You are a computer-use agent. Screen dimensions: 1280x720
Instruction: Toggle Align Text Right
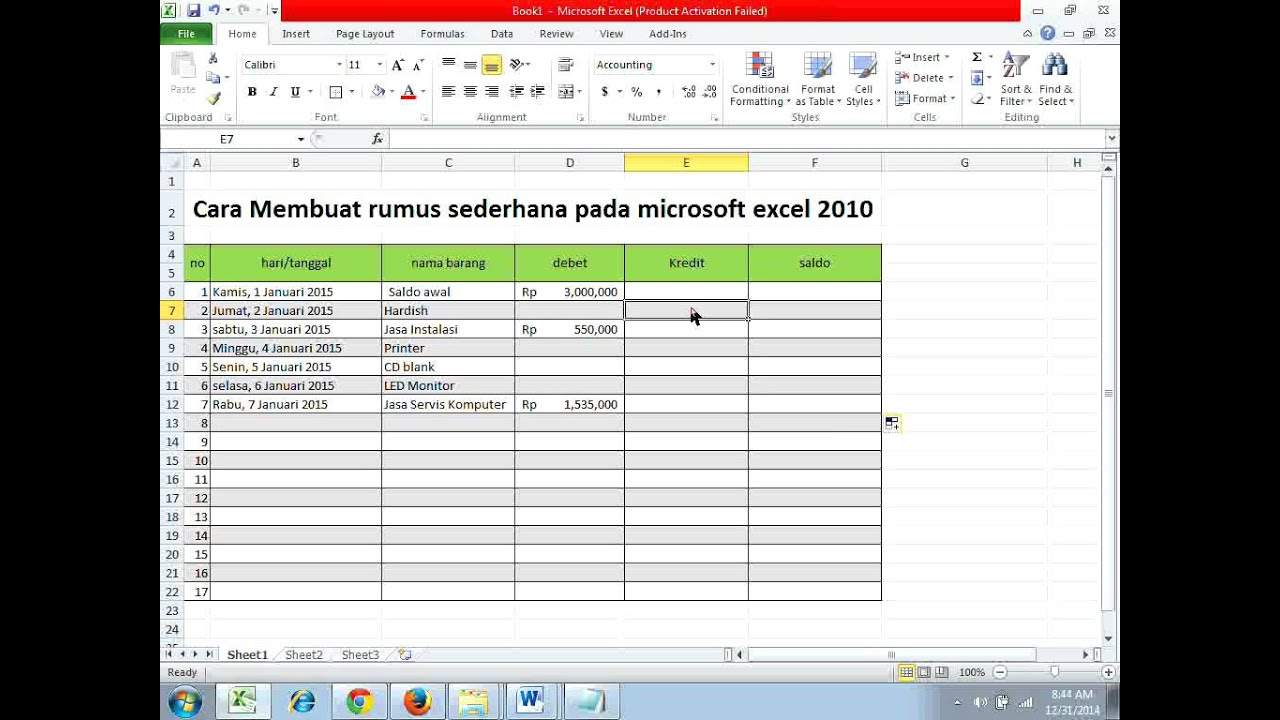click(491, 92)
